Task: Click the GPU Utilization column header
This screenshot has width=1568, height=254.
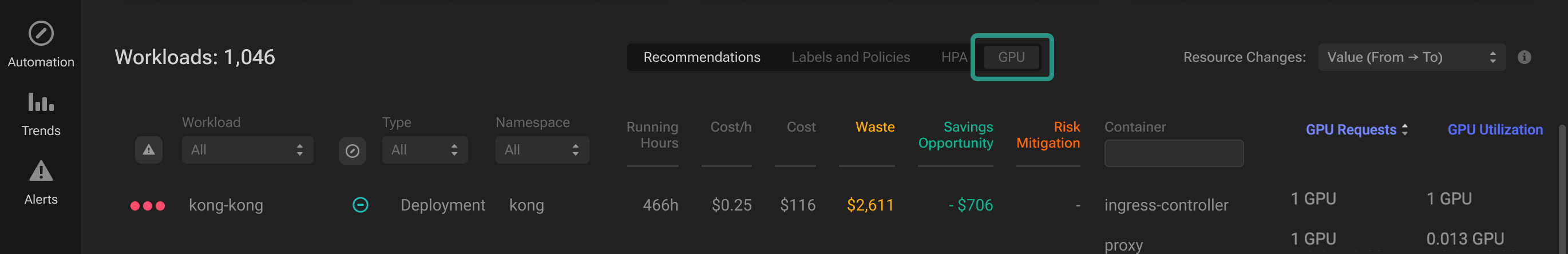Action: 1495,130
